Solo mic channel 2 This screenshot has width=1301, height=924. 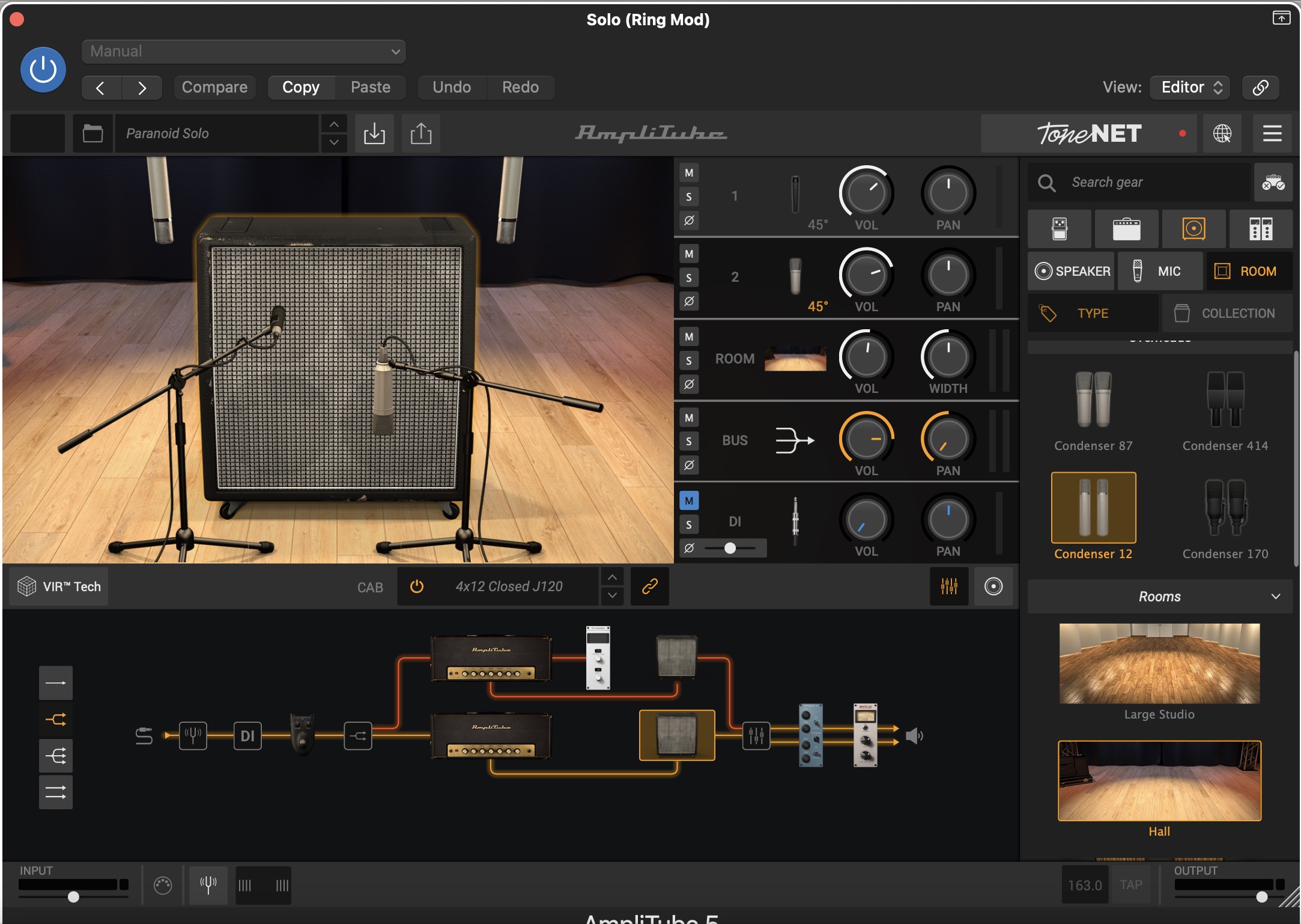coord(689,278)
